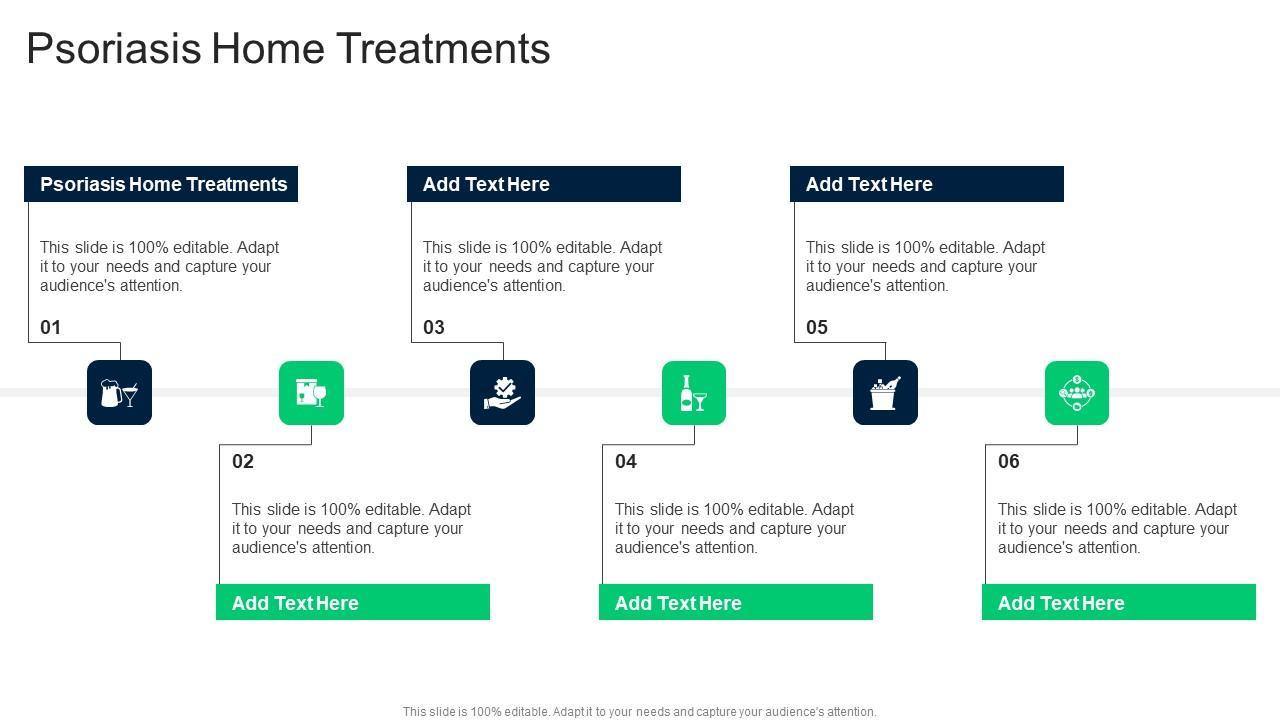Click the ice bucket with bottle icon
The width and height of the screenshot is (1280, 720).
885,393
